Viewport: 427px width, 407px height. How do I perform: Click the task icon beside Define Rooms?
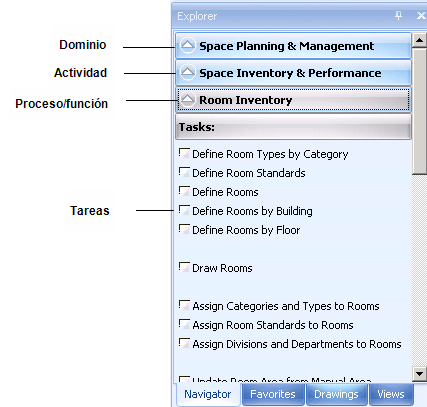click(184, 191)
